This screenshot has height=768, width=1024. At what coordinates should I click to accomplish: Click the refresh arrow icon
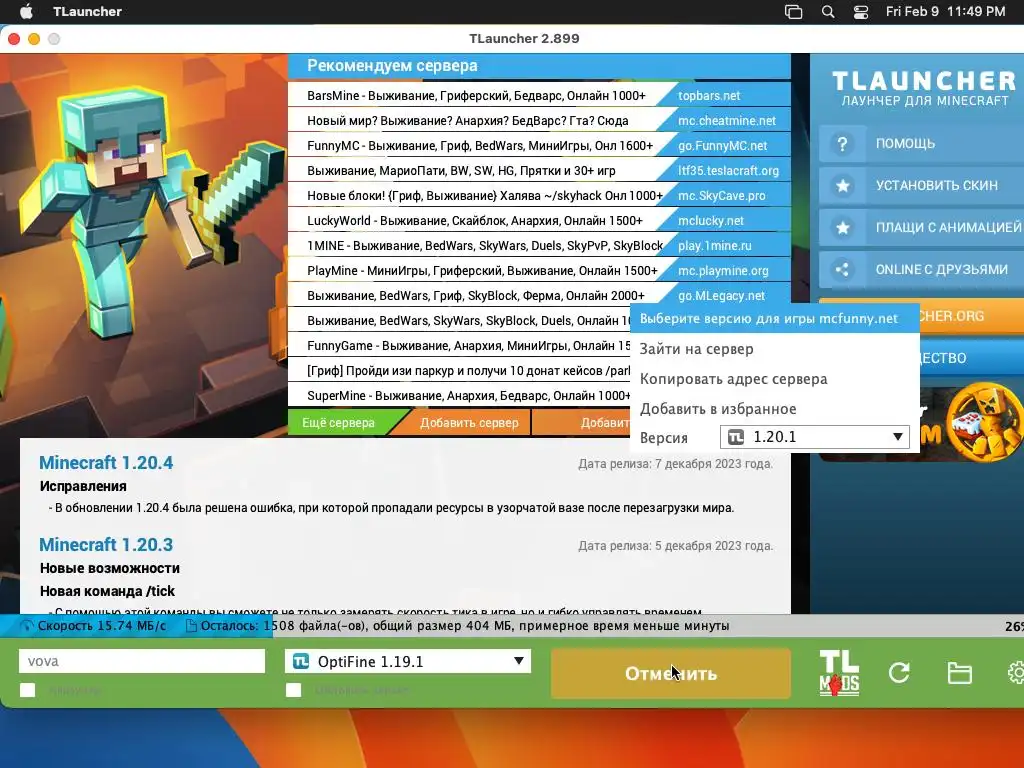pos(899,673)
